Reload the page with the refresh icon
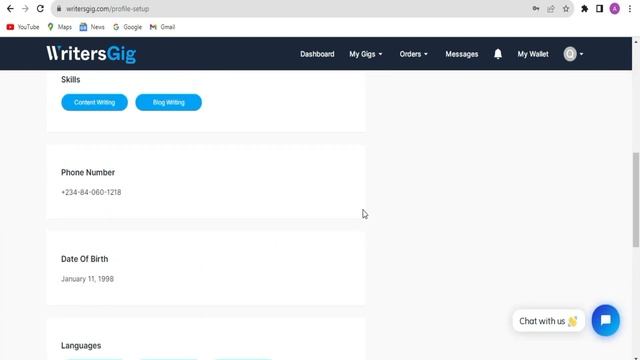Image resolution: width=640 pixels, height=360 pixels. click(x=40, y=9)
